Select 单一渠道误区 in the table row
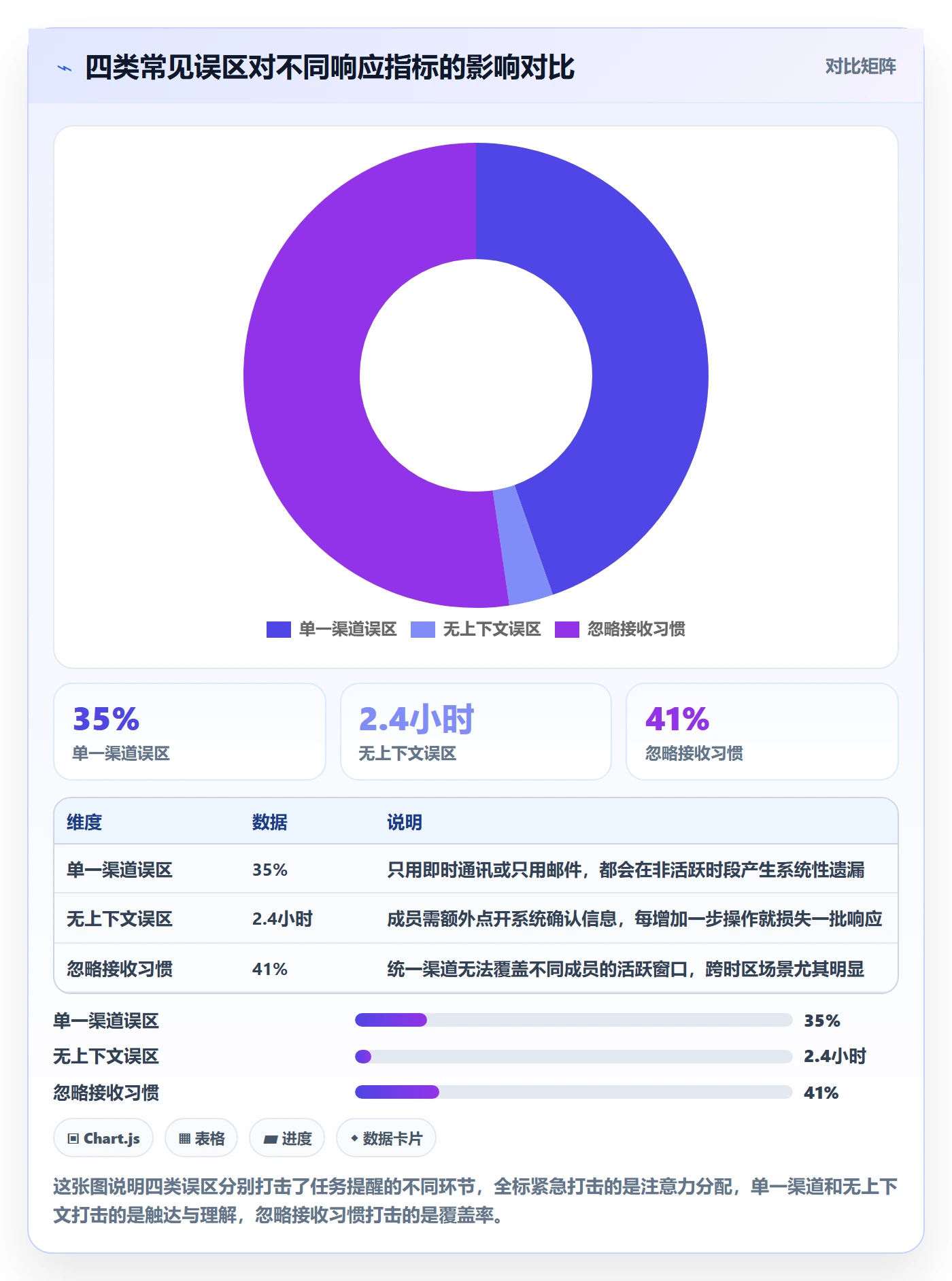This screenshot has width=952, height=1281. (120, 870)
